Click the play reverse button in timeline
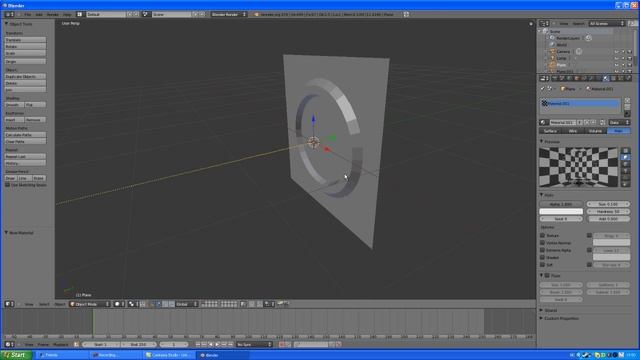The image size is (640, 360). pos(211,344)
